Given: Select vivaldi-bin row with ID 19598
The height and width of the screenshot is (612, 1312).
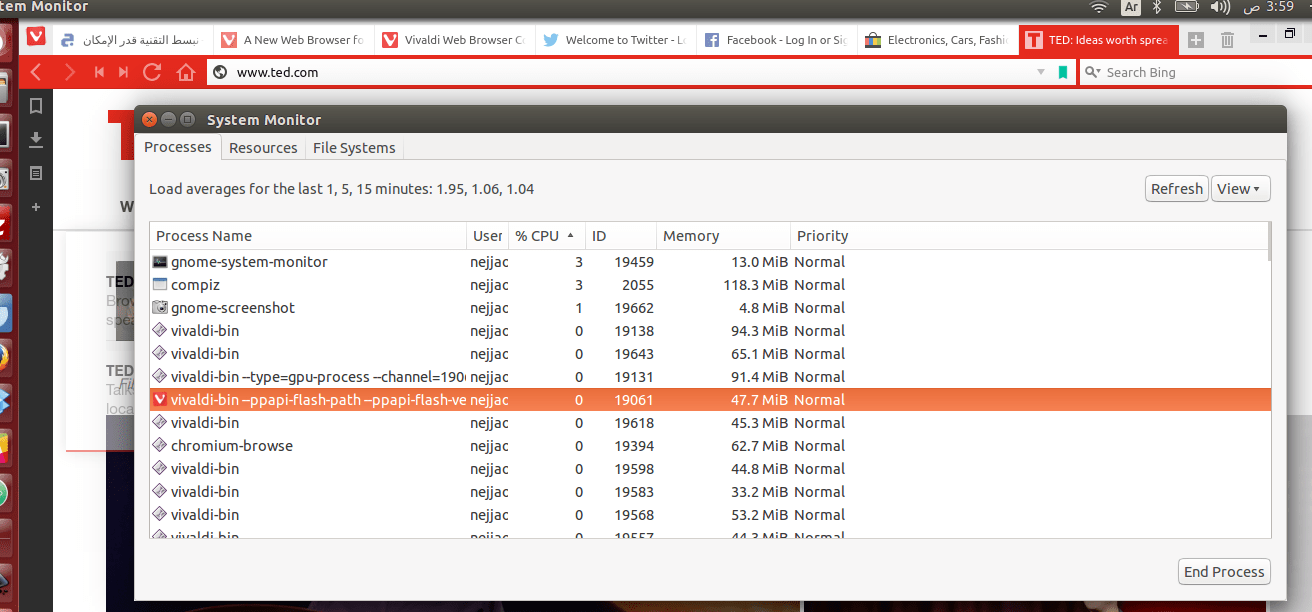Looking at the screenshot, I should pyautogui.click(x=708, y=469).
